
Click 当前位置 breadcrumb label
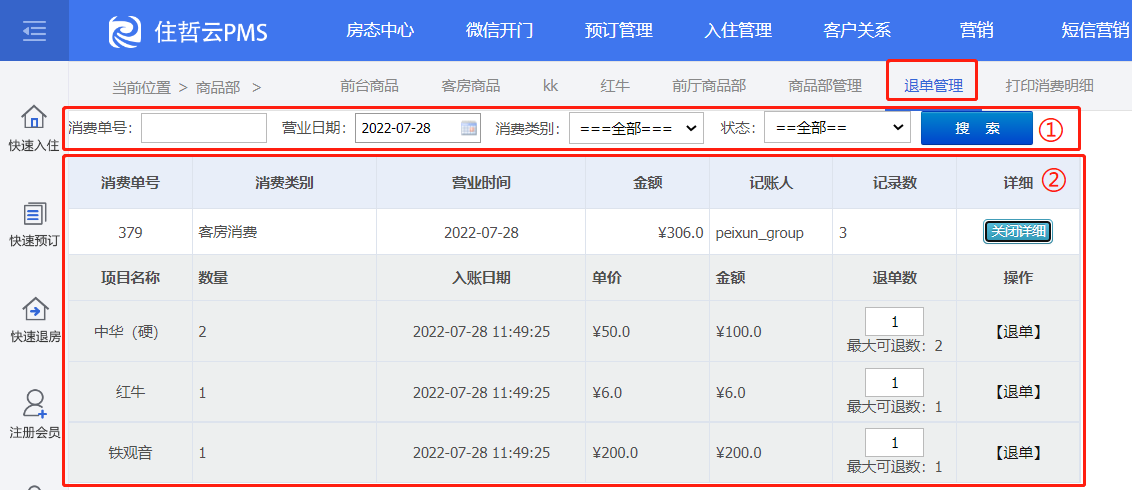[x=142, y=88]
